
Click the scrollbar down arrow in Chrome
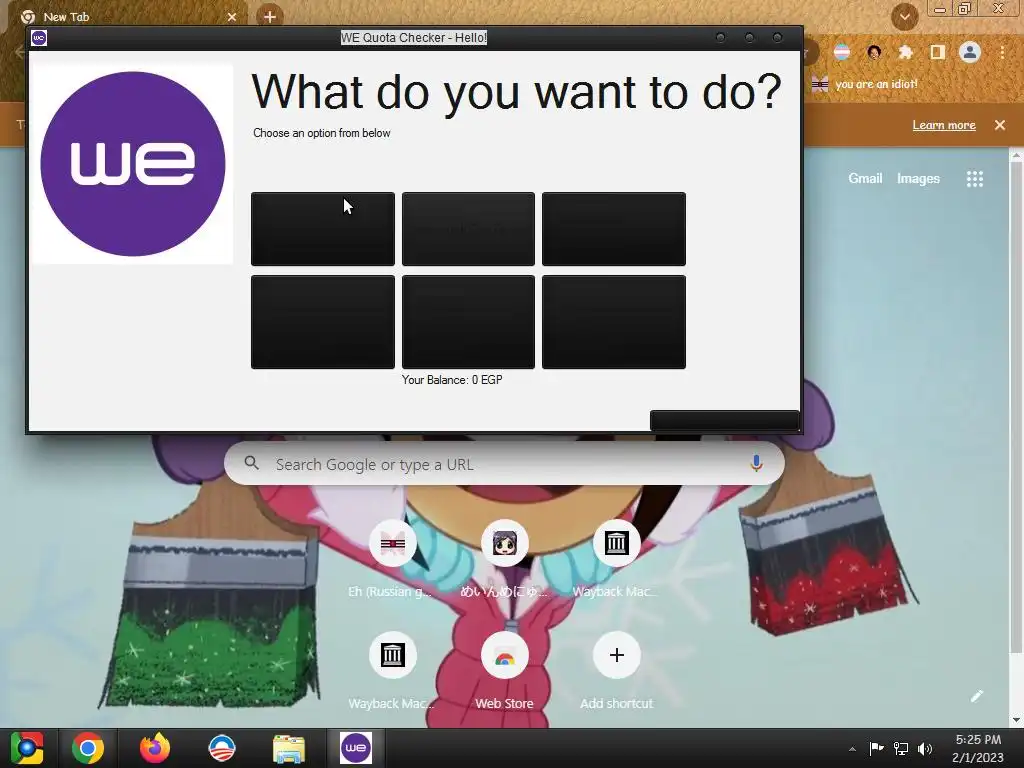[1016, 720]
